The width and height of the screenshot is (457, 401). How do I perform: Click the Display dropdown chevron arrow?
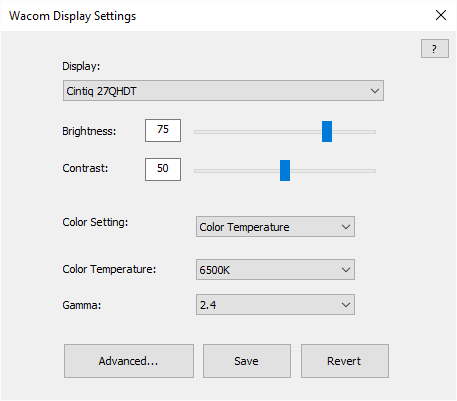tap(375, 91)
